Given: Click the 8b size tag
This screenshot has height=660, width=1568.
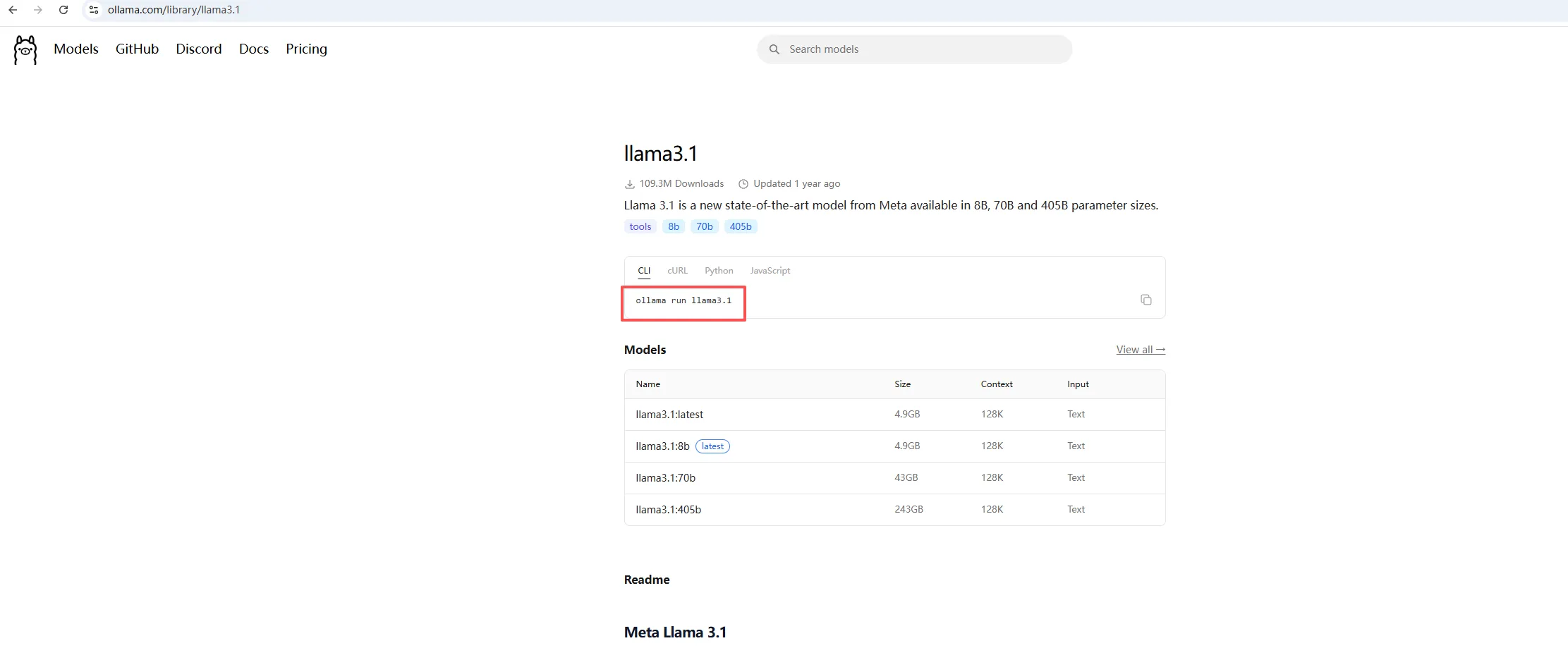Looking at the screenshot, I should coord(674,226).
